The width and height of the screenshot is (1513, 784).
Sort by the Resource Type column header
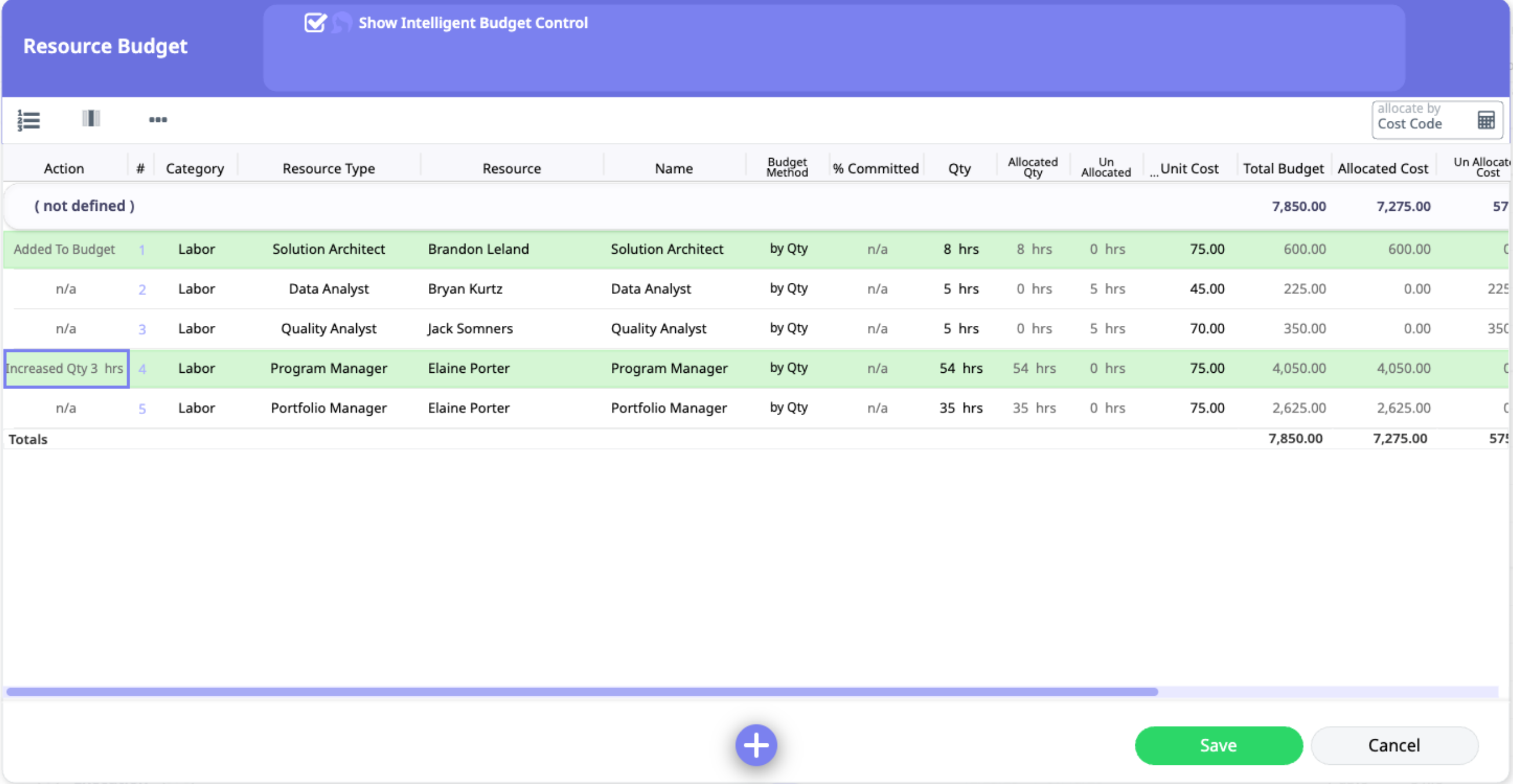(328, 168)
